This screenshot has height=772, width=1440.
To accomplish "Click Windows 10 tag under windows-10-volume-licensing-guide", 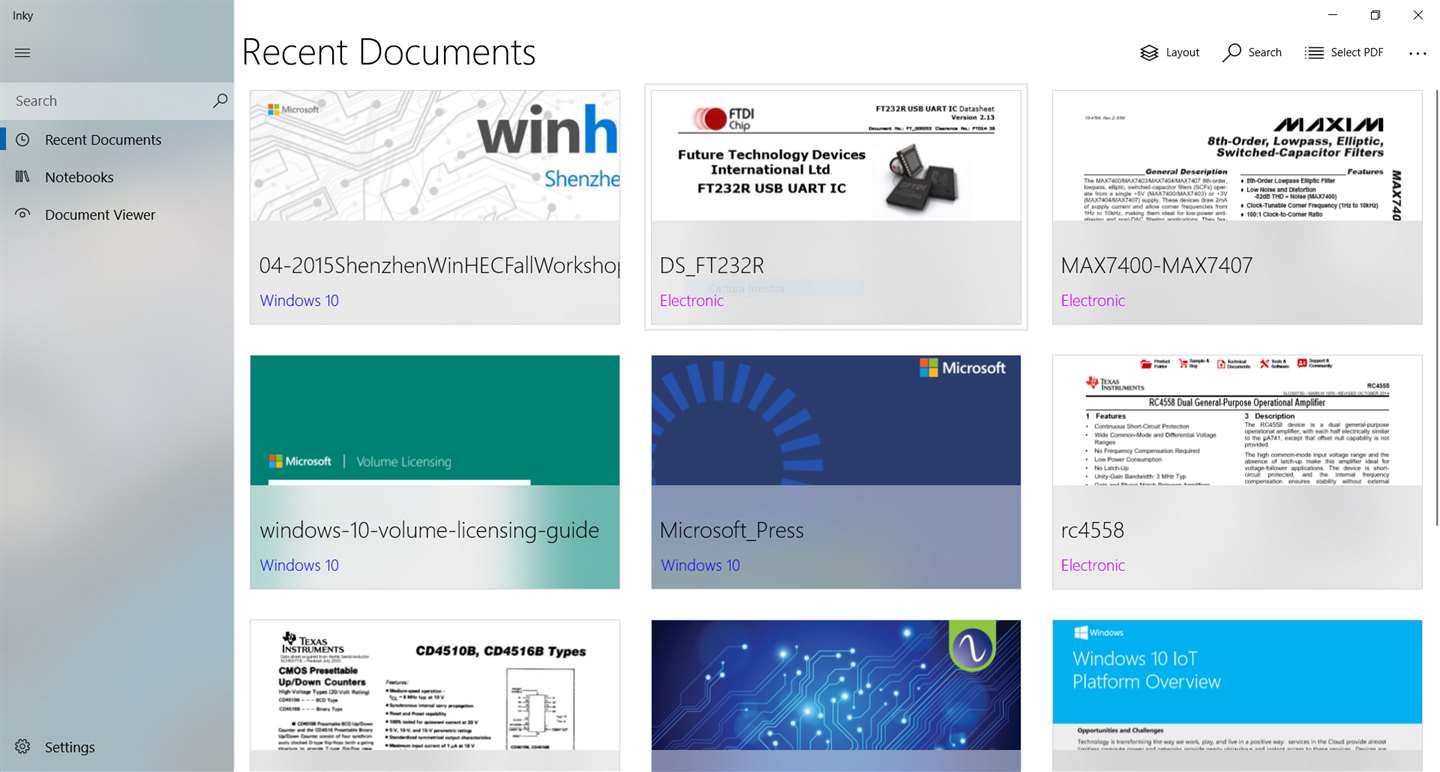I will click(299, 565).
